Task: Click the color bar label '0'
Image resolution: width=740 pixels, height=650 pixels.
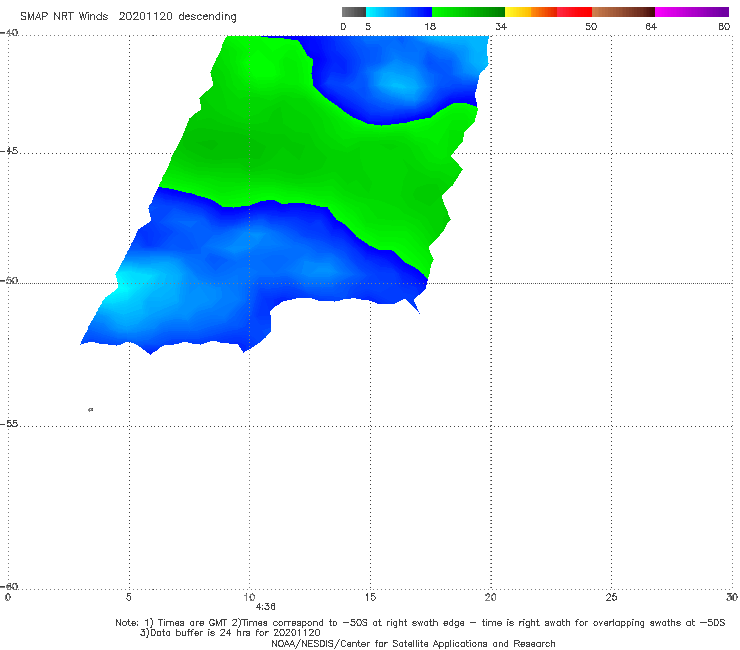Action: pos(343,26)
